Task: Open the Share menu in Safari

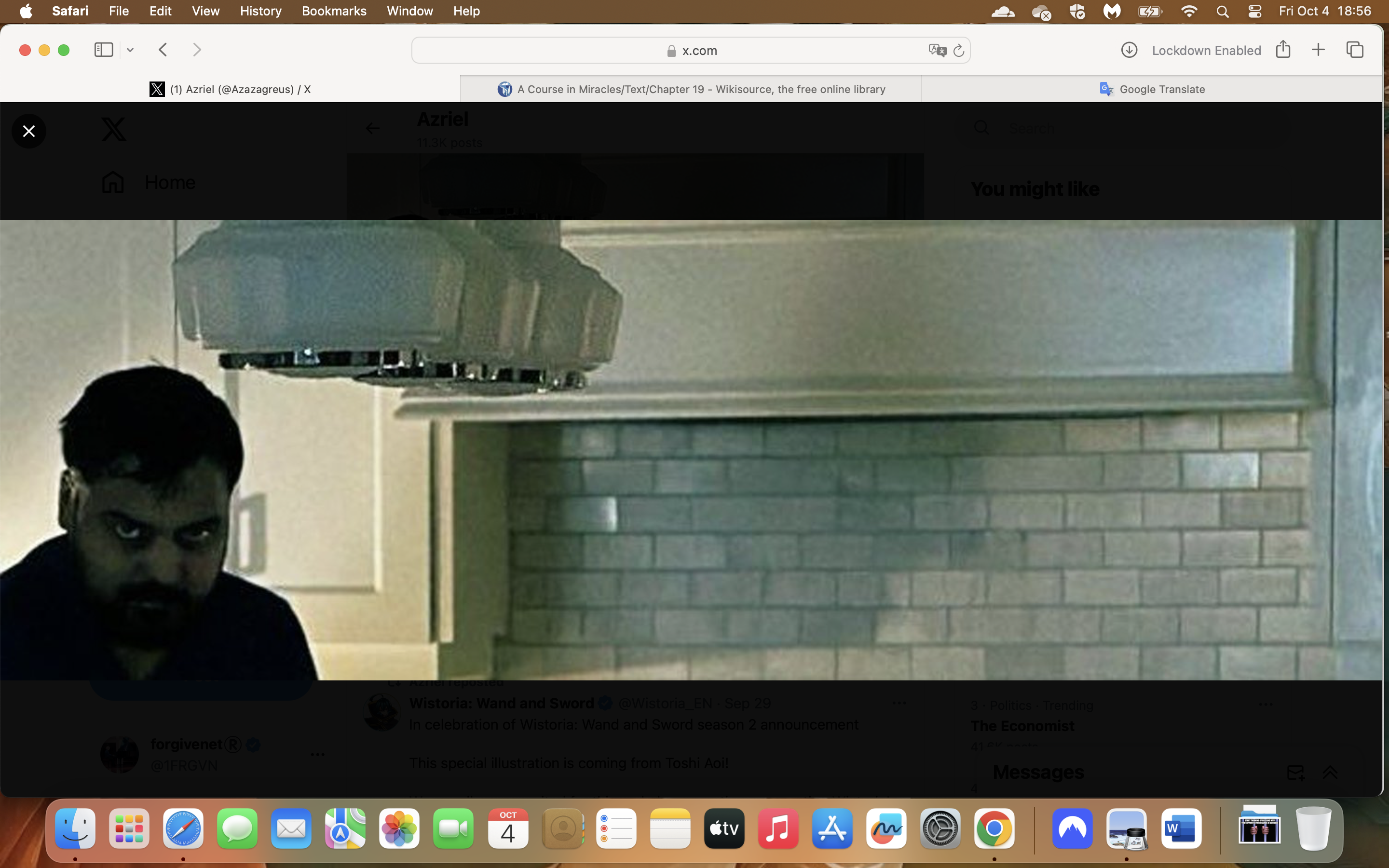Action: (x=1283, y=49)
